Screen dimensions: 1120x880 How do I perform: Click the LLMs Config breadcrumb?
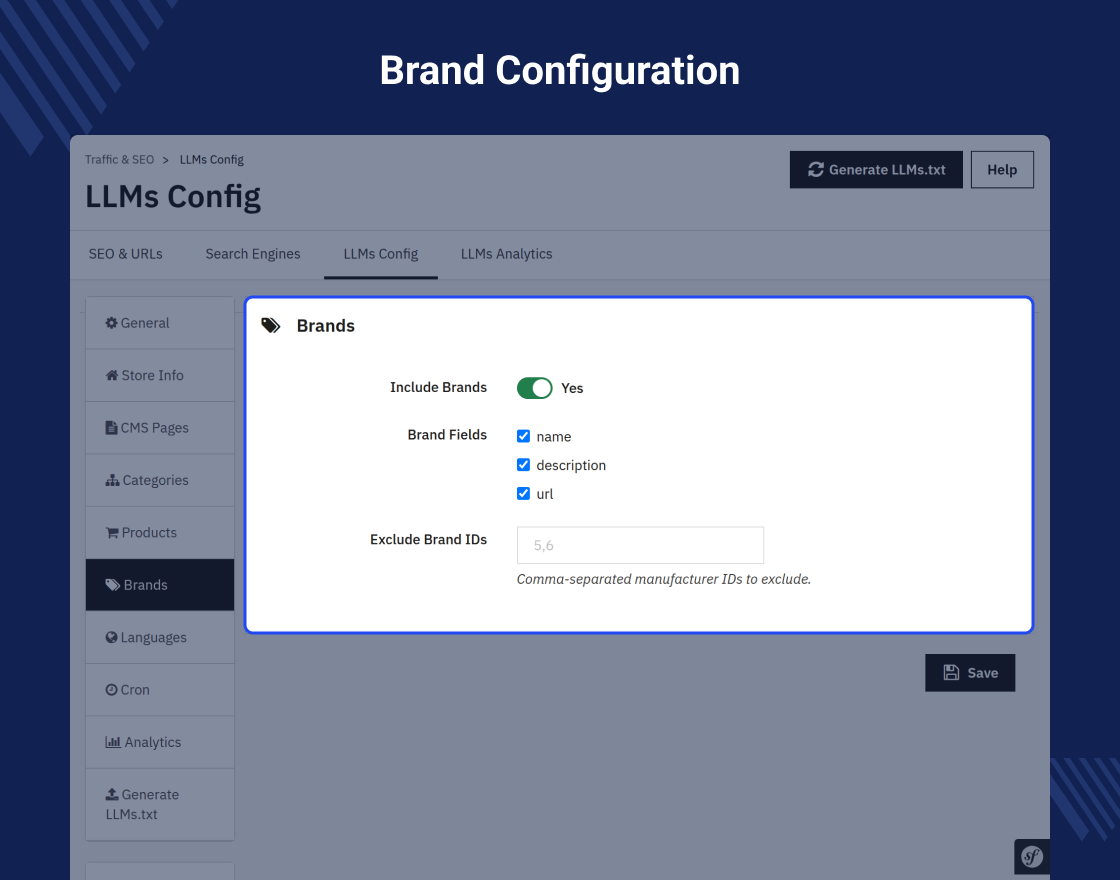coord(211,159)
